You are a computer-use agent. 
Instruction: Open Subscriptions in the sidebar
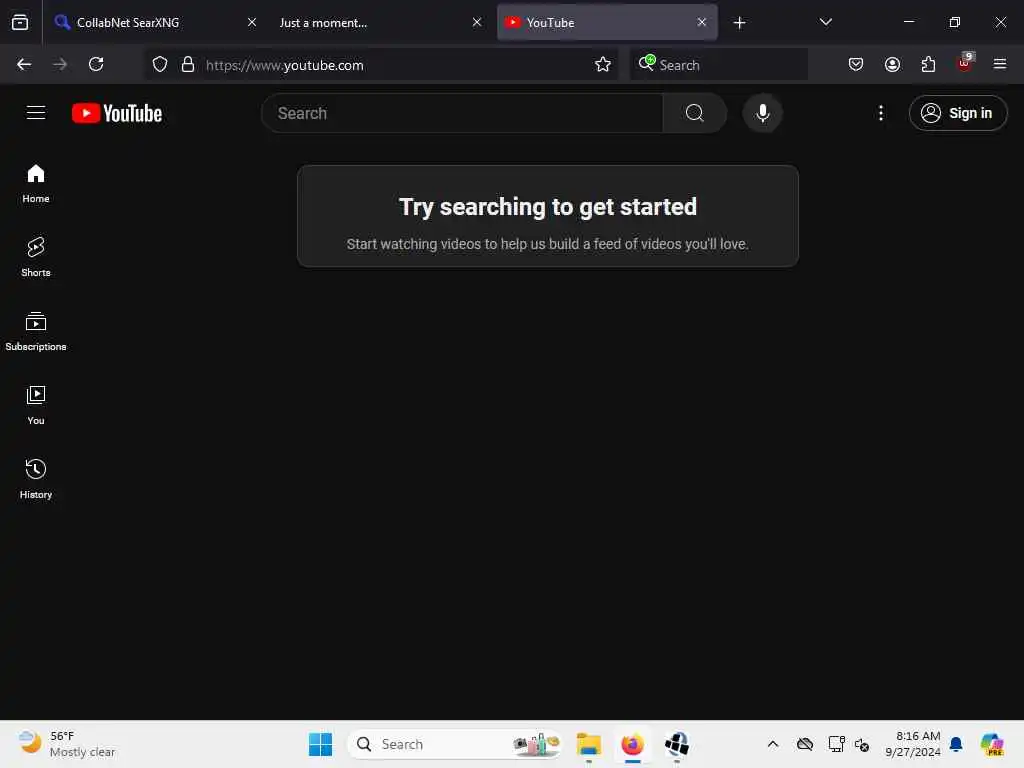click(36, 332)
